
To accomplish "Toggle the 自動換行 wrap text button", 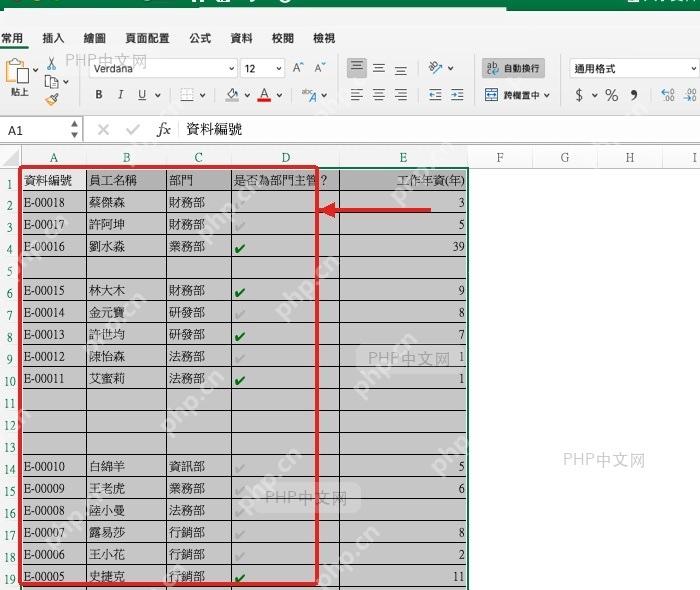I will [513, 68].
